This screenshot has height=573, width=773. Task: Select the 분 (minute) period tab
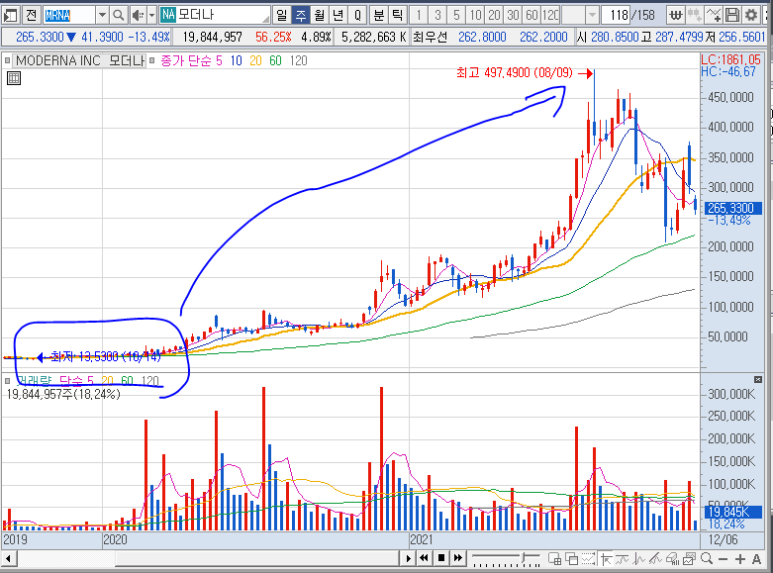[x=378, y=15]
